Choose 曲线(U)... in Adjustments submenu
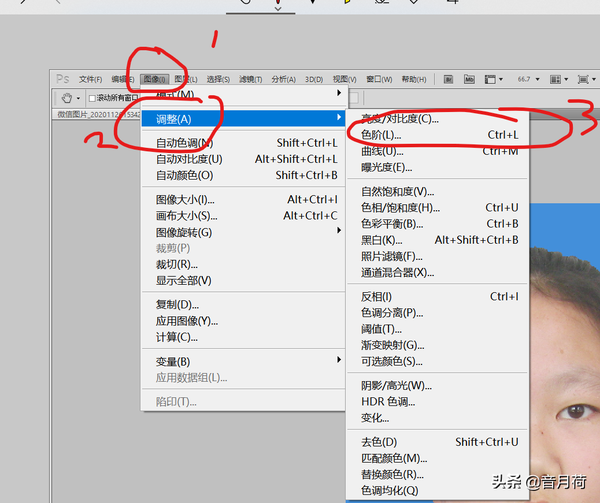This screenshot has width=600, height=503. click(x=438, y=151)
